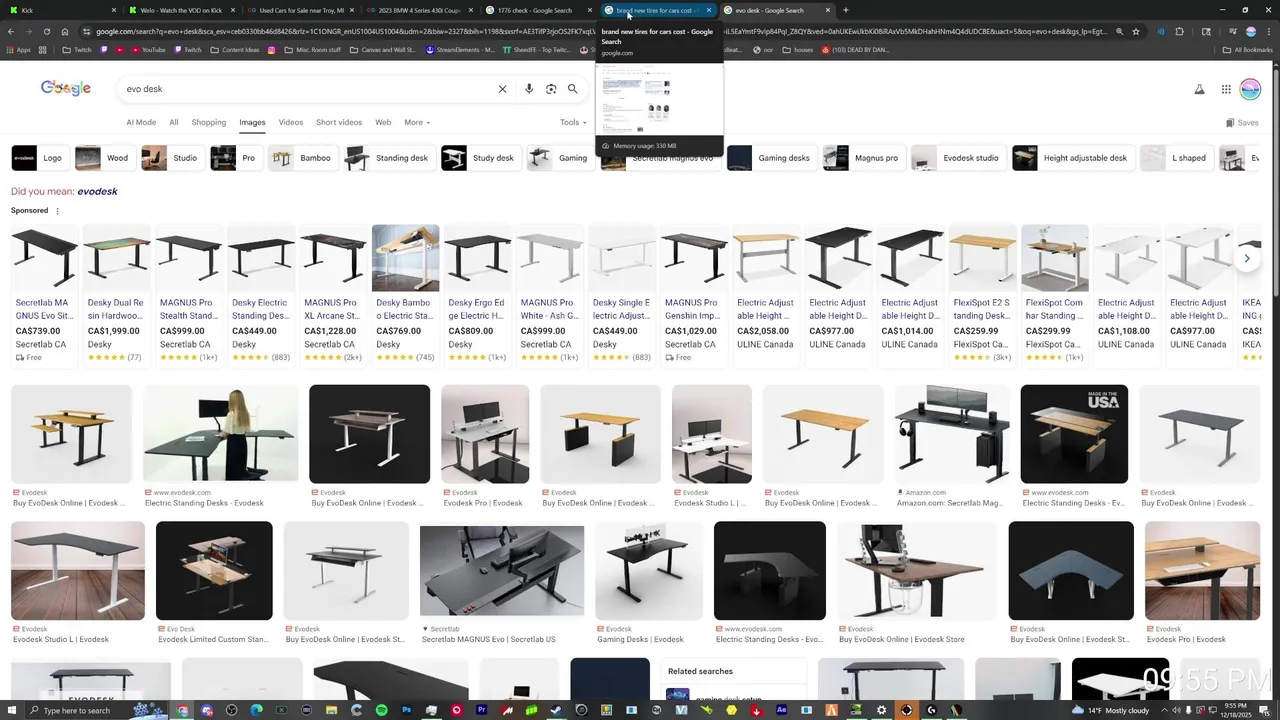1280x720 pixels.
Task: Open Evodesk Studio L corner desk thumbnail
Action: 78,571
